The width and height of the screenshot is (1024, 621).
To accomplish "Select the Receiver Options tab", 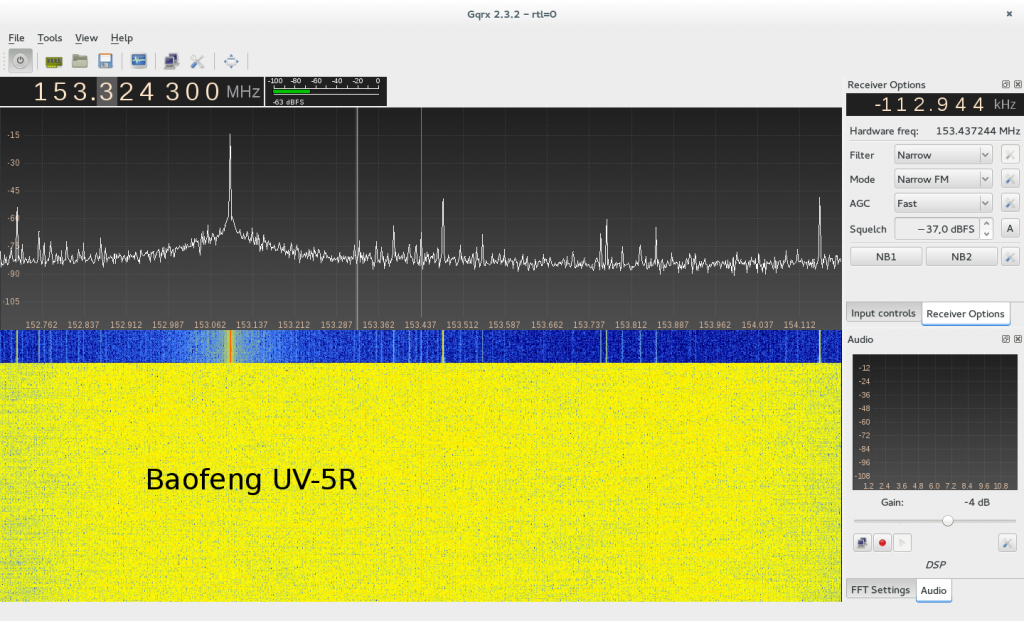I will click(965, 313).
